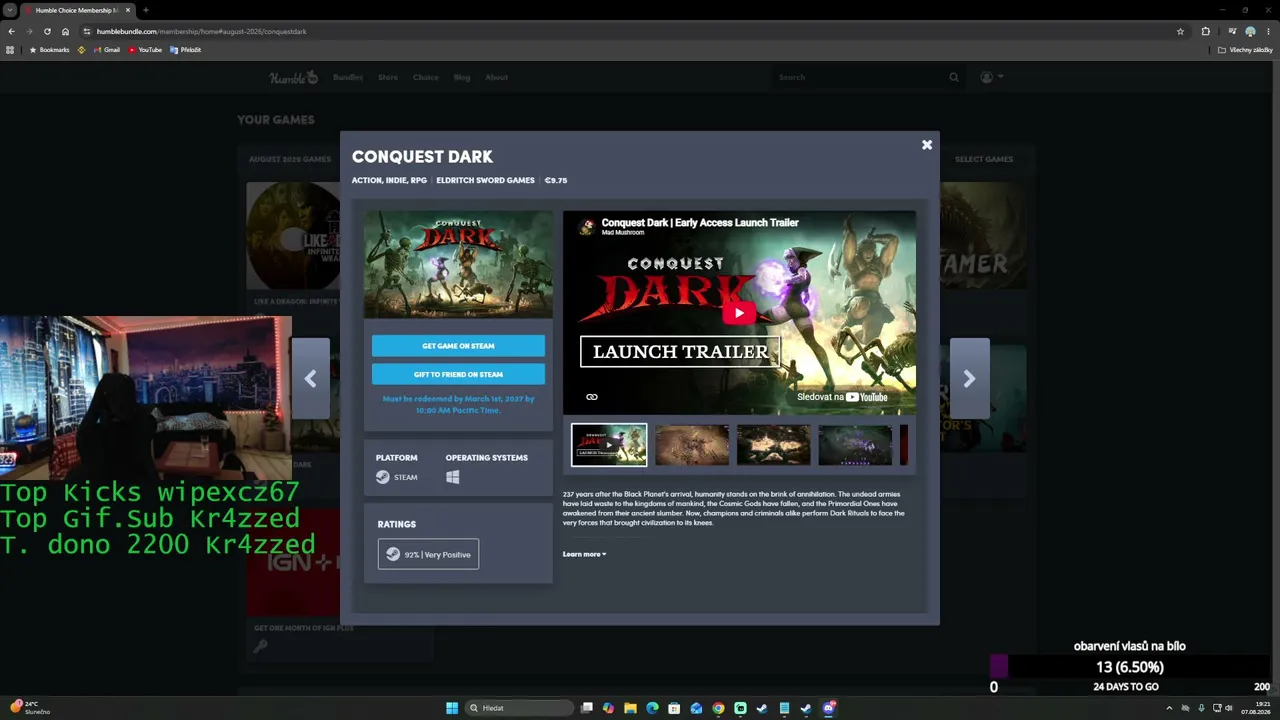Viewport: 1280px width, 720px height.
Task: Open the browser tab search dropdown
Action: (x=9, y=10)
